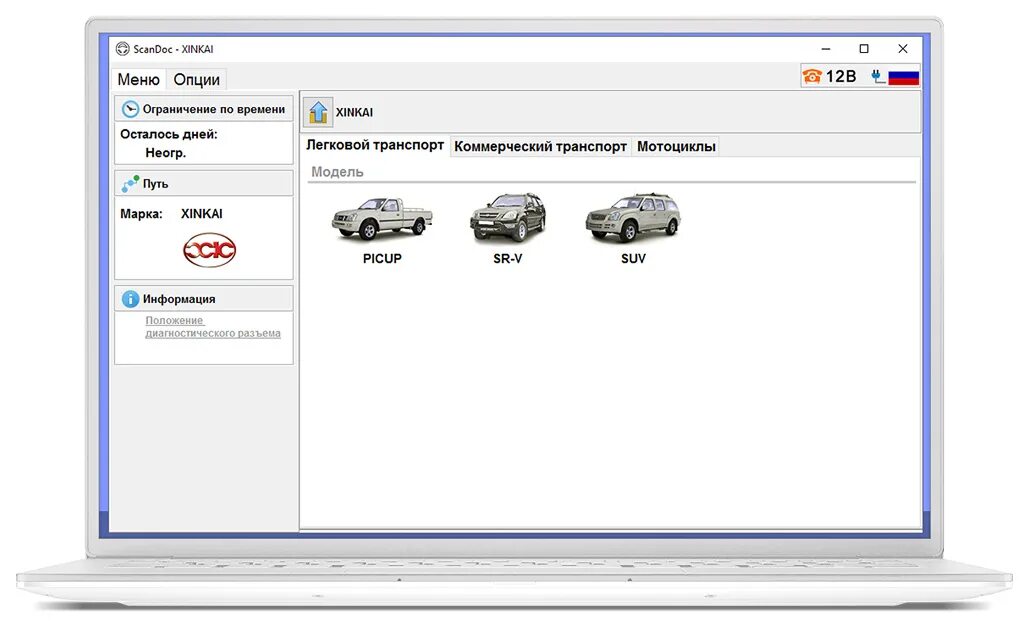
Task: Open Положение диагностического разъема link
Action: tap(213, 327)
